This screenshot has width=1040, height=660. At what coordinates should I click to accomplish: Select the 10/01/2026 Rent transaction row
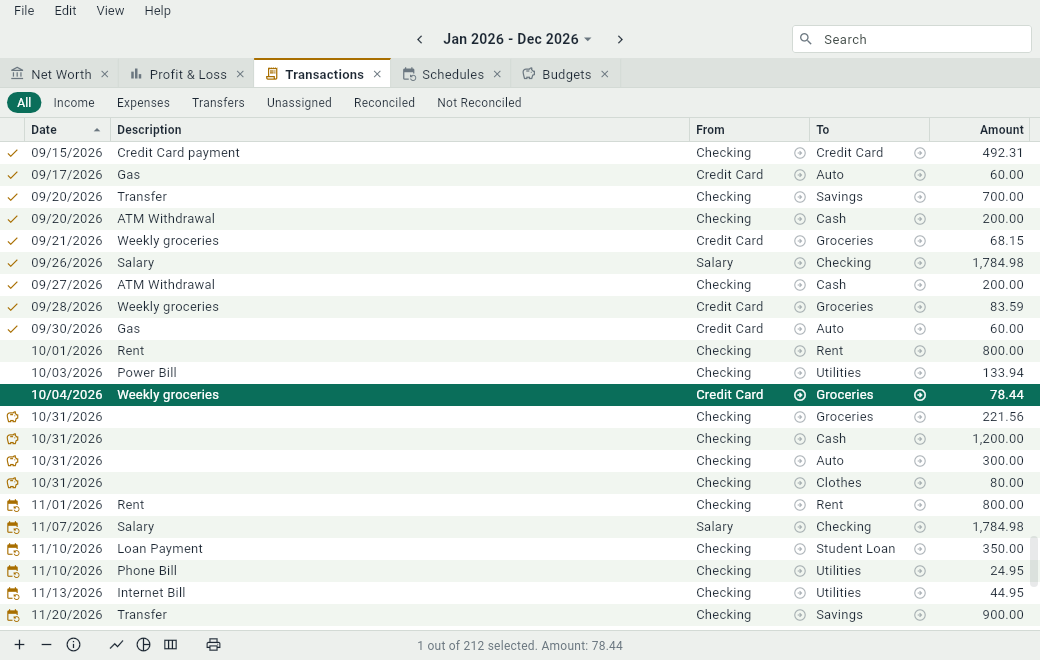[515, 351]
